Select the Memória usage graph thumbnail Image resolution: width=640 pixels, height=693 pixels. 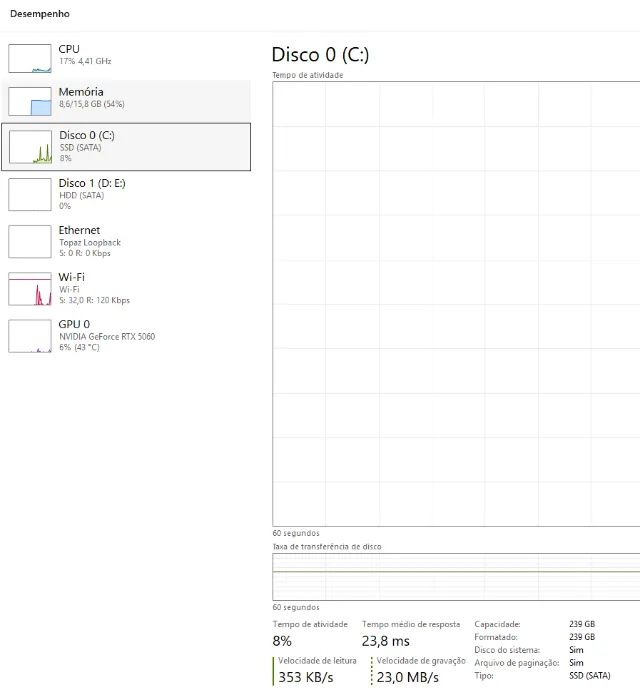click(x=30, y=101)
